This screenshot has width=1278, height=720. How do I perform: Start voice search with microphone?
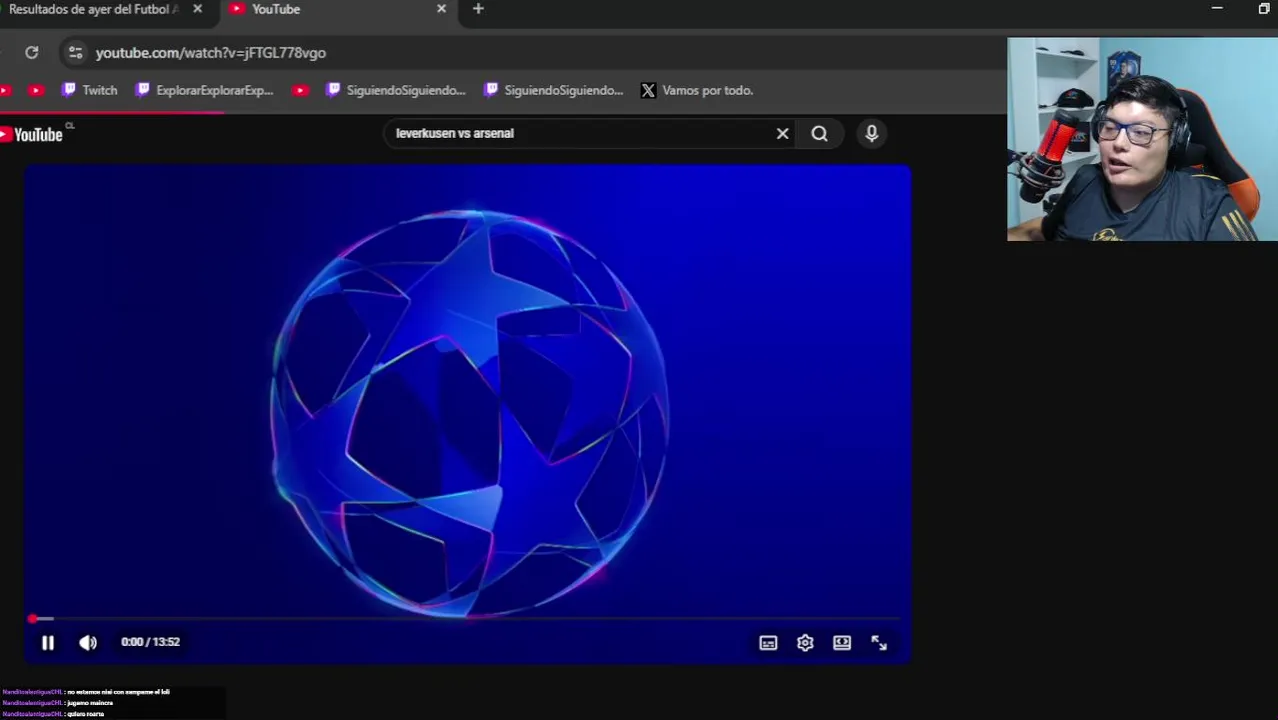pos(871,133)
